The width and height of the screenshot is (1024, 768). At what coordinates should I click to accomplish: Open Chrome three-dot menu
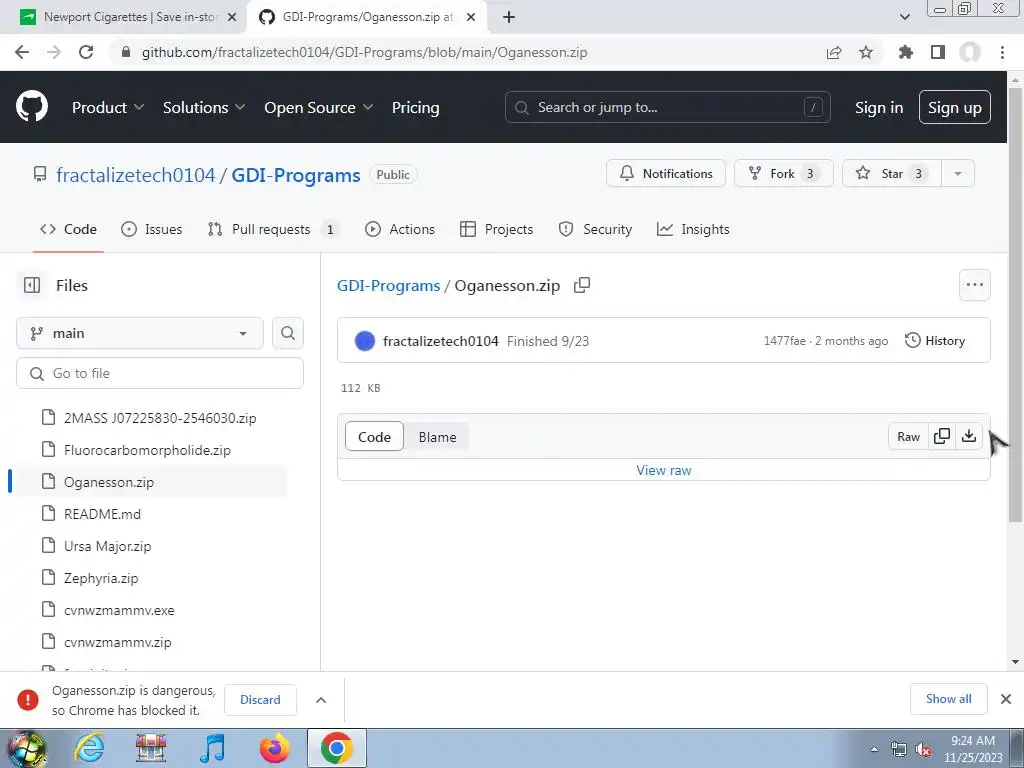1002,52
